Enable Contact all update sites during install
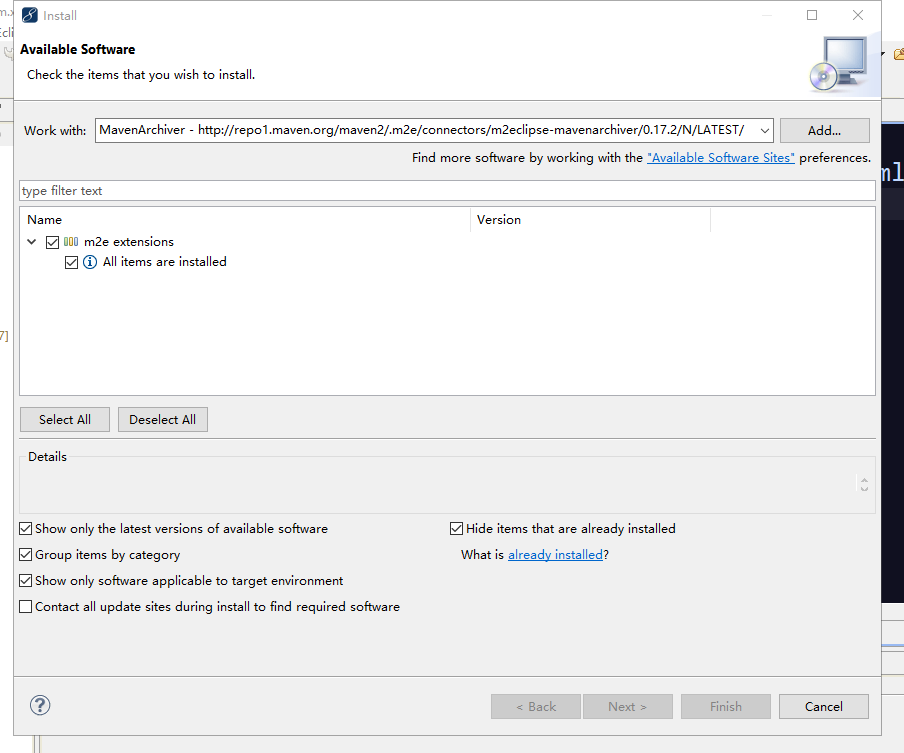The image size is (904, 753). [x=25, y=607]
